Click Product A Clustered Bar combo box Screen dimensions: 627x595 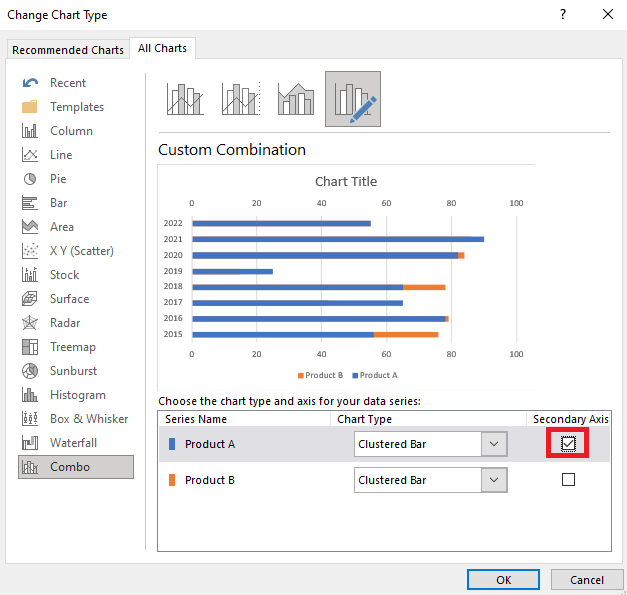pyautogui.click(x=431, y=444)
